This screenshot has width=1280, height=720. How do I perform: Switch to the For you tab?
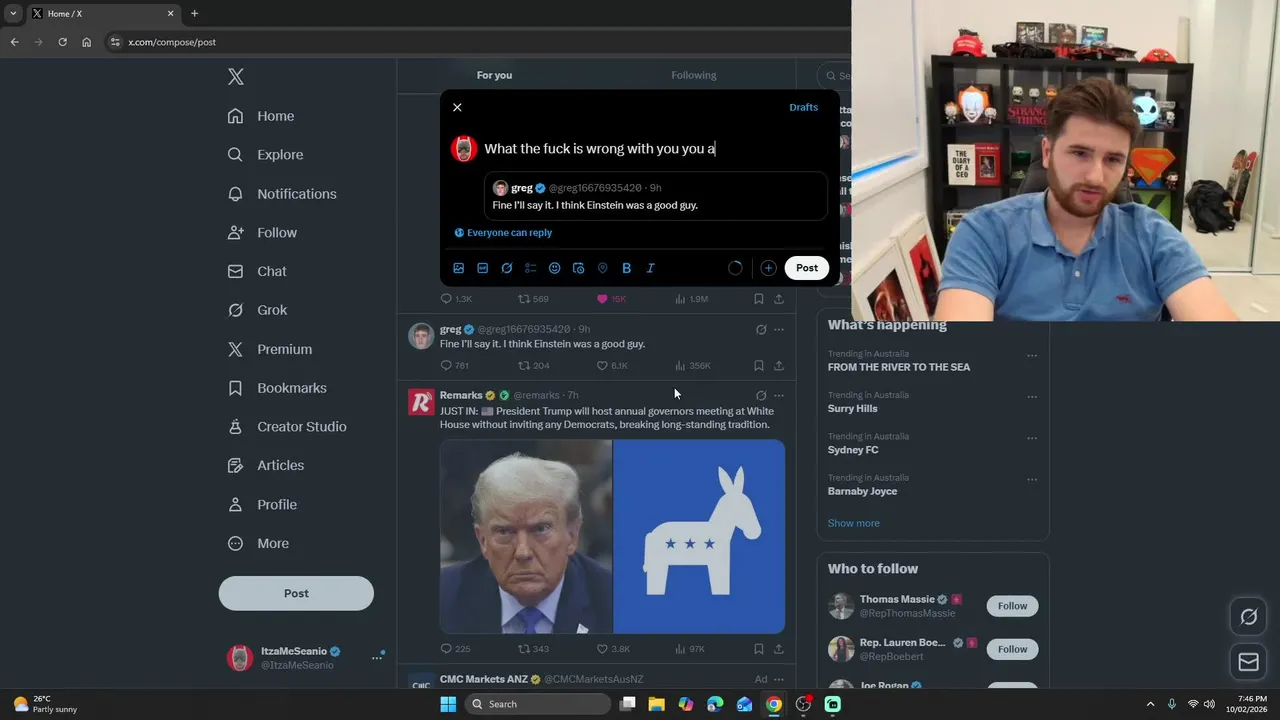point(494,75)
